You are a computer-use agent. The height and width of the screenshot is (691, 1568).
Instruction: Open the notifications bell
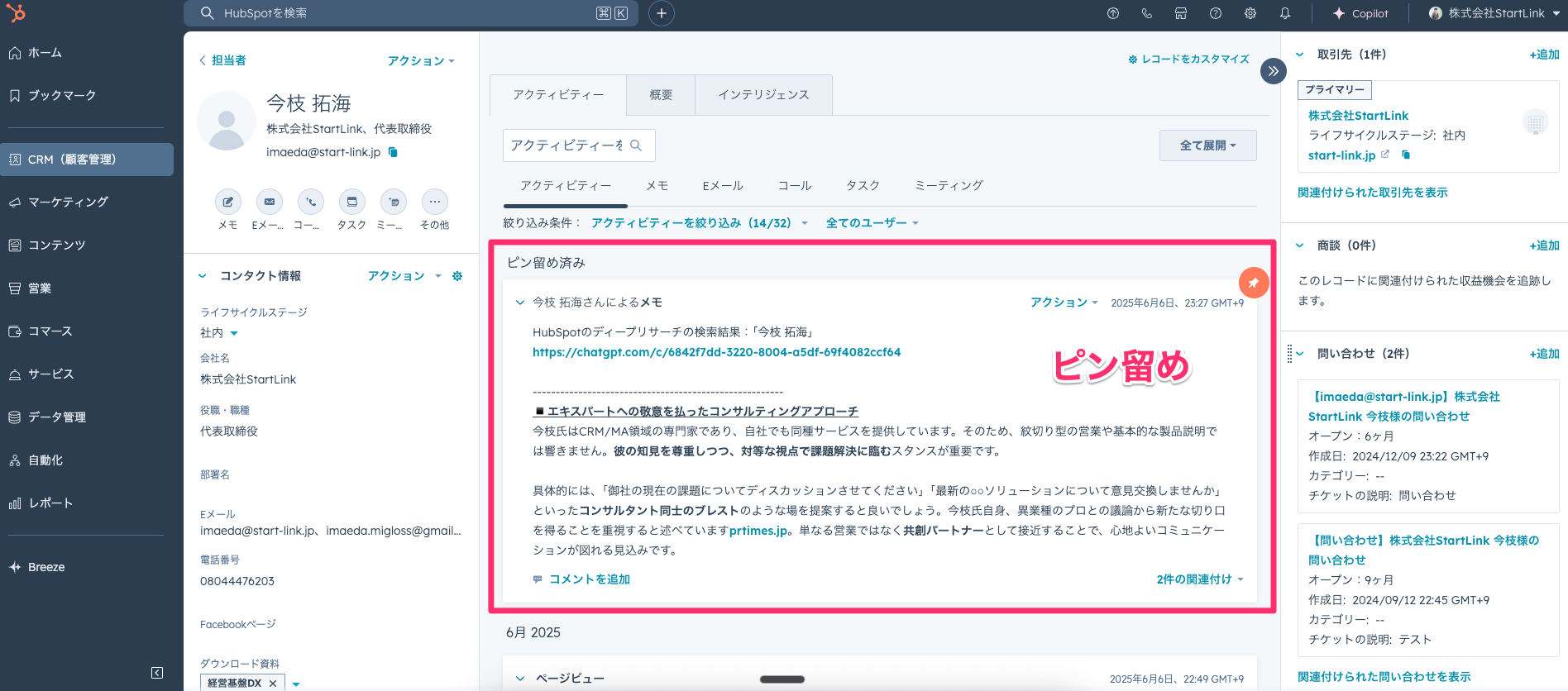(1285, 13)
